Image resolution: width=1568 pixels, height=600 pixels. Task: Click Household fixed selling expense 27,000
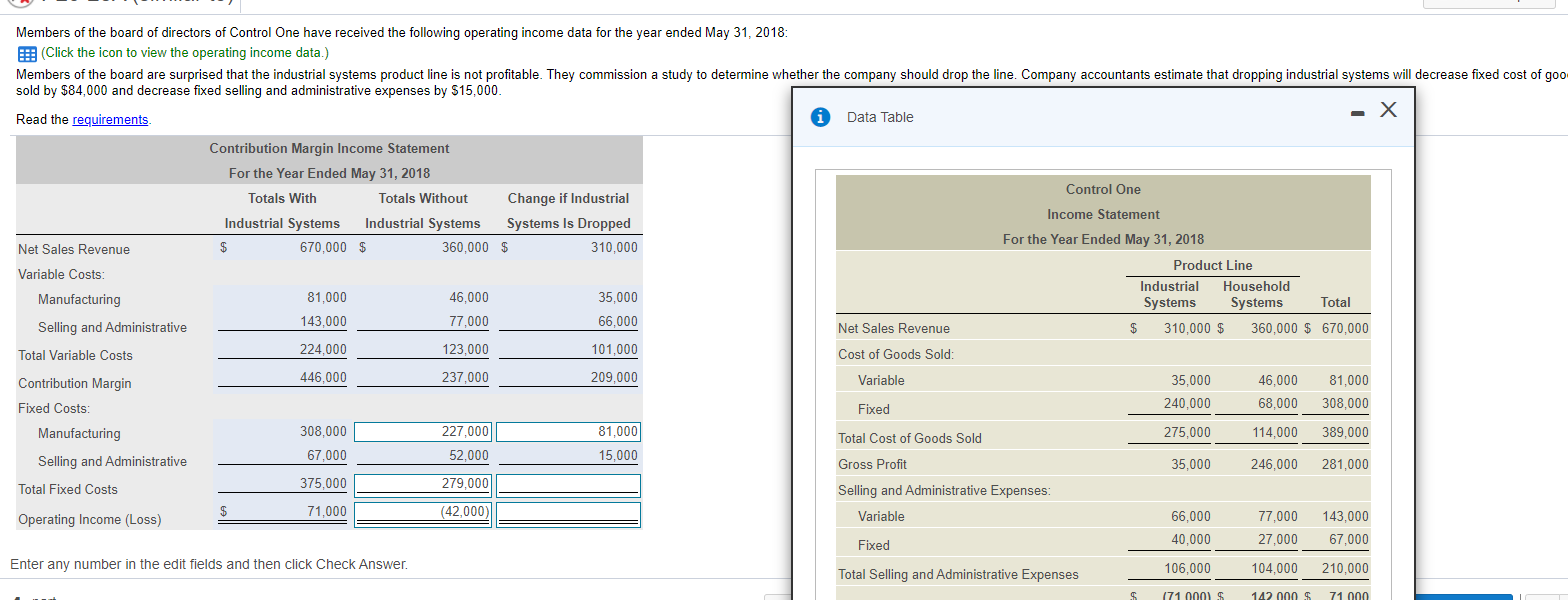pos(1277,539)
